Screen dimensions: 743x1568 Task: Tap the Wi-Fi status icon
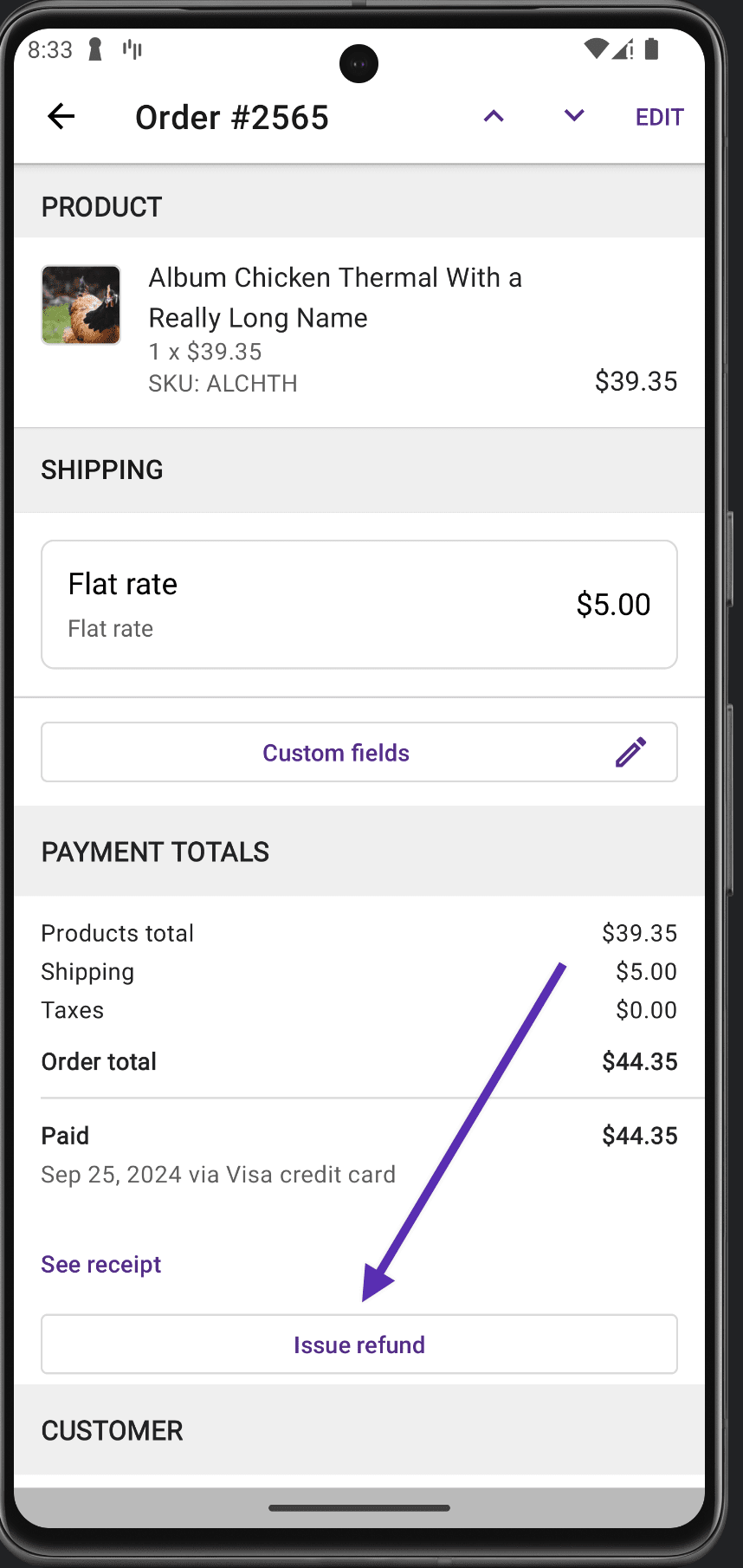pos(595,49)
